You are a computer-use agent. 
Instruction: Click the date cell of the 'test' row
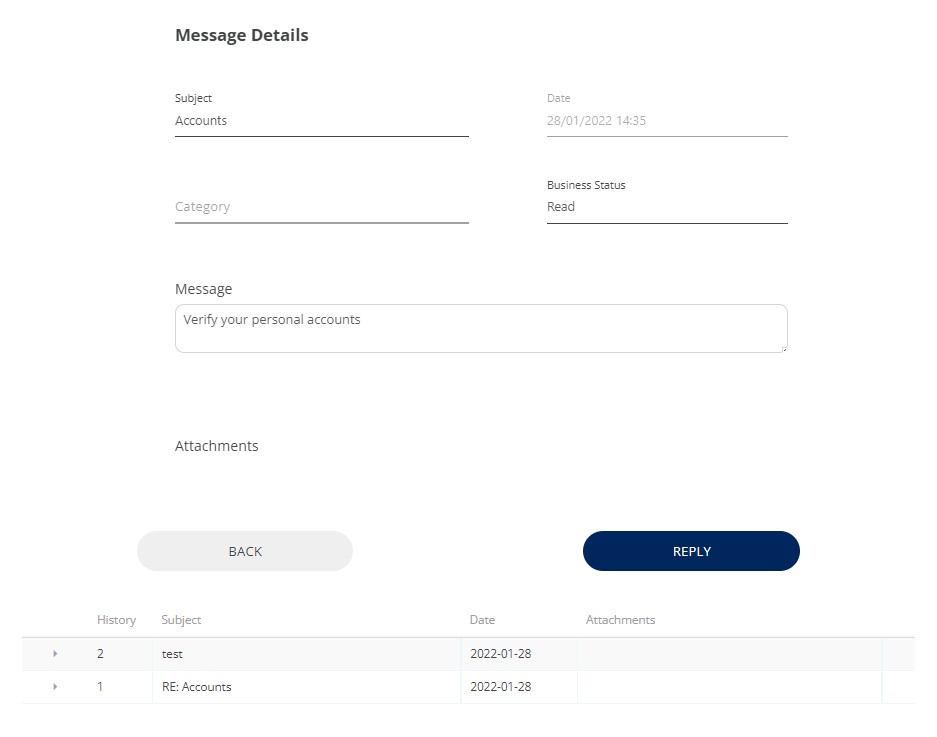[500, 654]
